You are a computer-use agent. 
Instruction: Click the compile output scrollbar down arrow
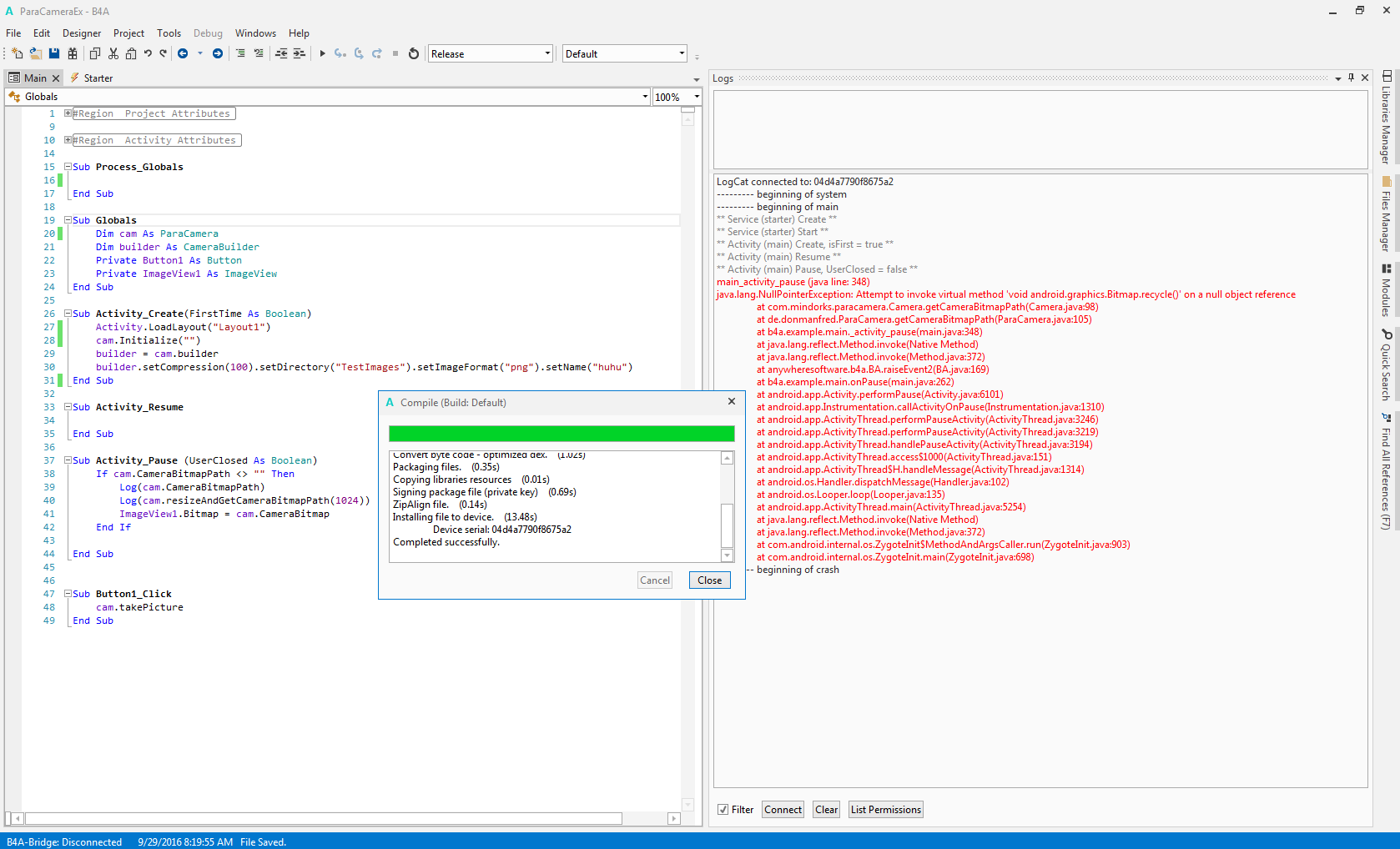(728, 555)
